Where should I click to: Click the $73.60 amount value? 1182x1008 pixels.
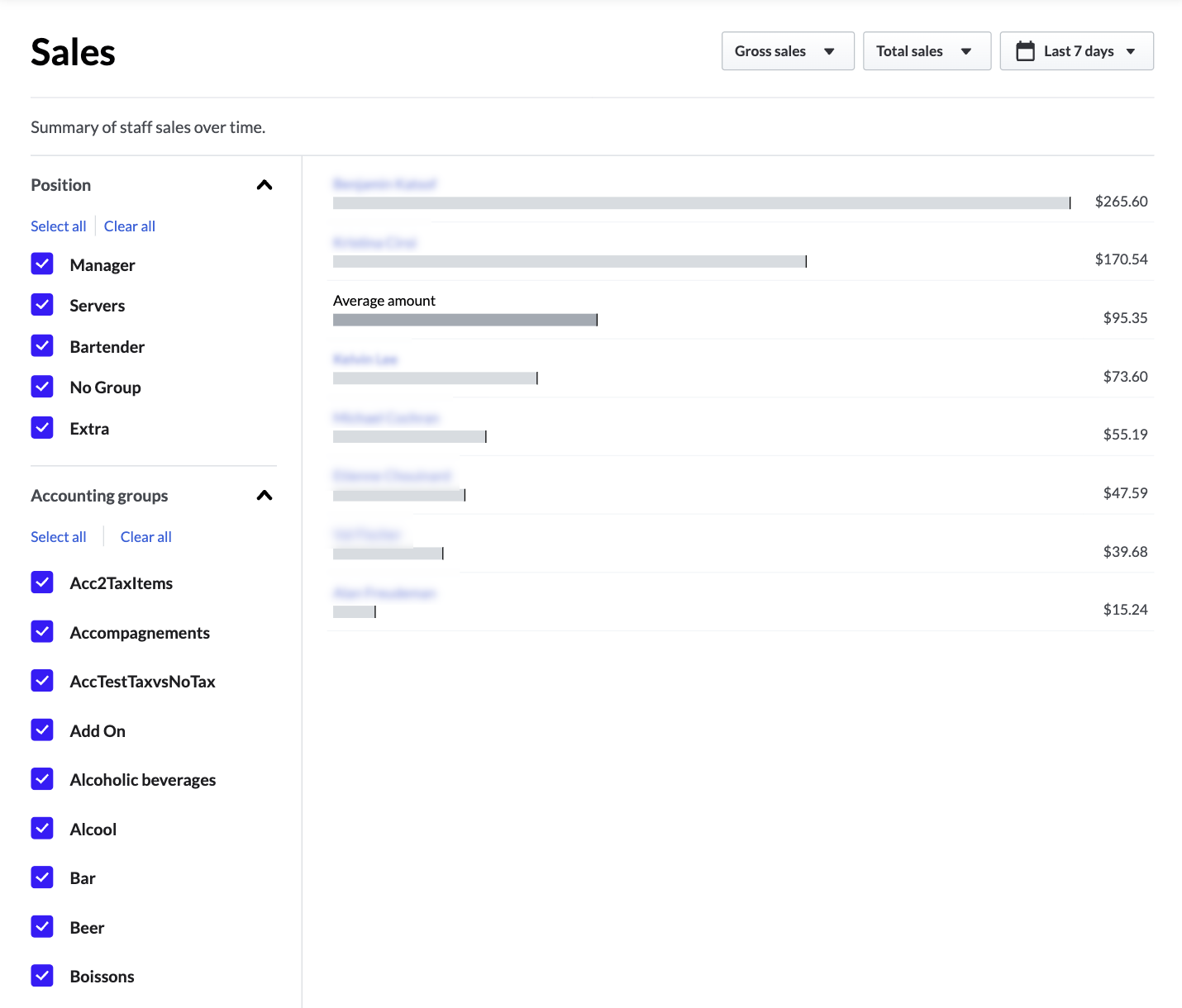(x=1125, y=377)
